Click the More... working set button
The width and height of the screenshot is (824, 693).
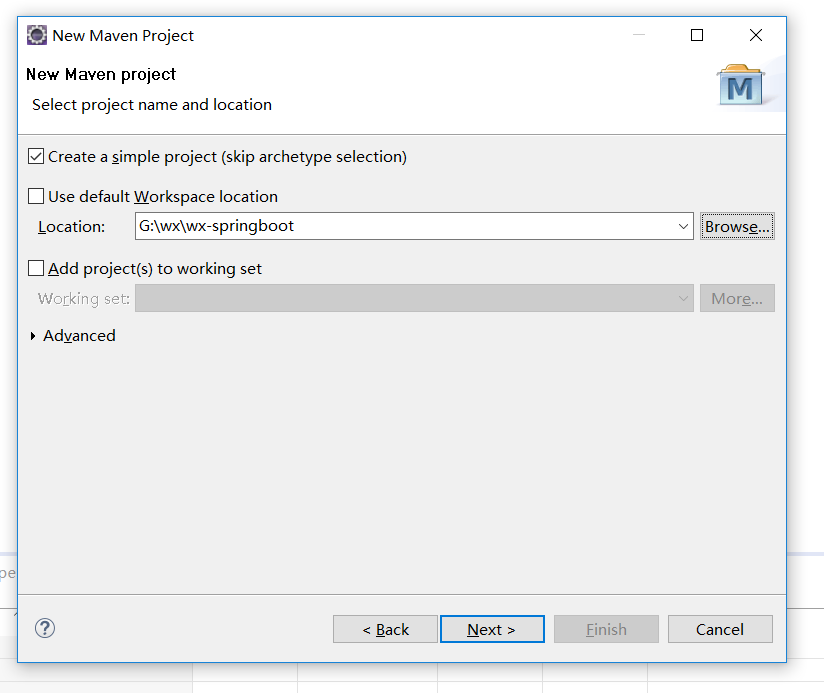click(737, 299)
